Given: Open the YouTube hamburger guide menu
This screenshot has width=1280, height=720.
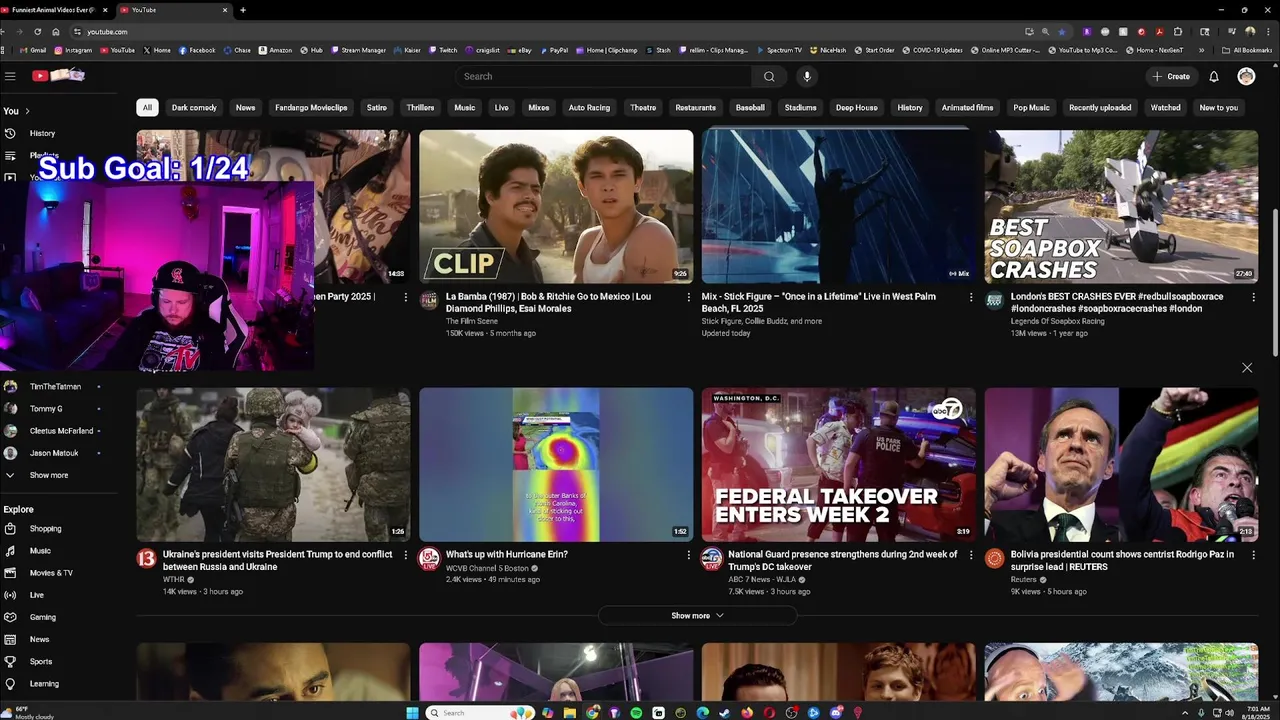Looking at the screenshot, I should click(10, 76).
